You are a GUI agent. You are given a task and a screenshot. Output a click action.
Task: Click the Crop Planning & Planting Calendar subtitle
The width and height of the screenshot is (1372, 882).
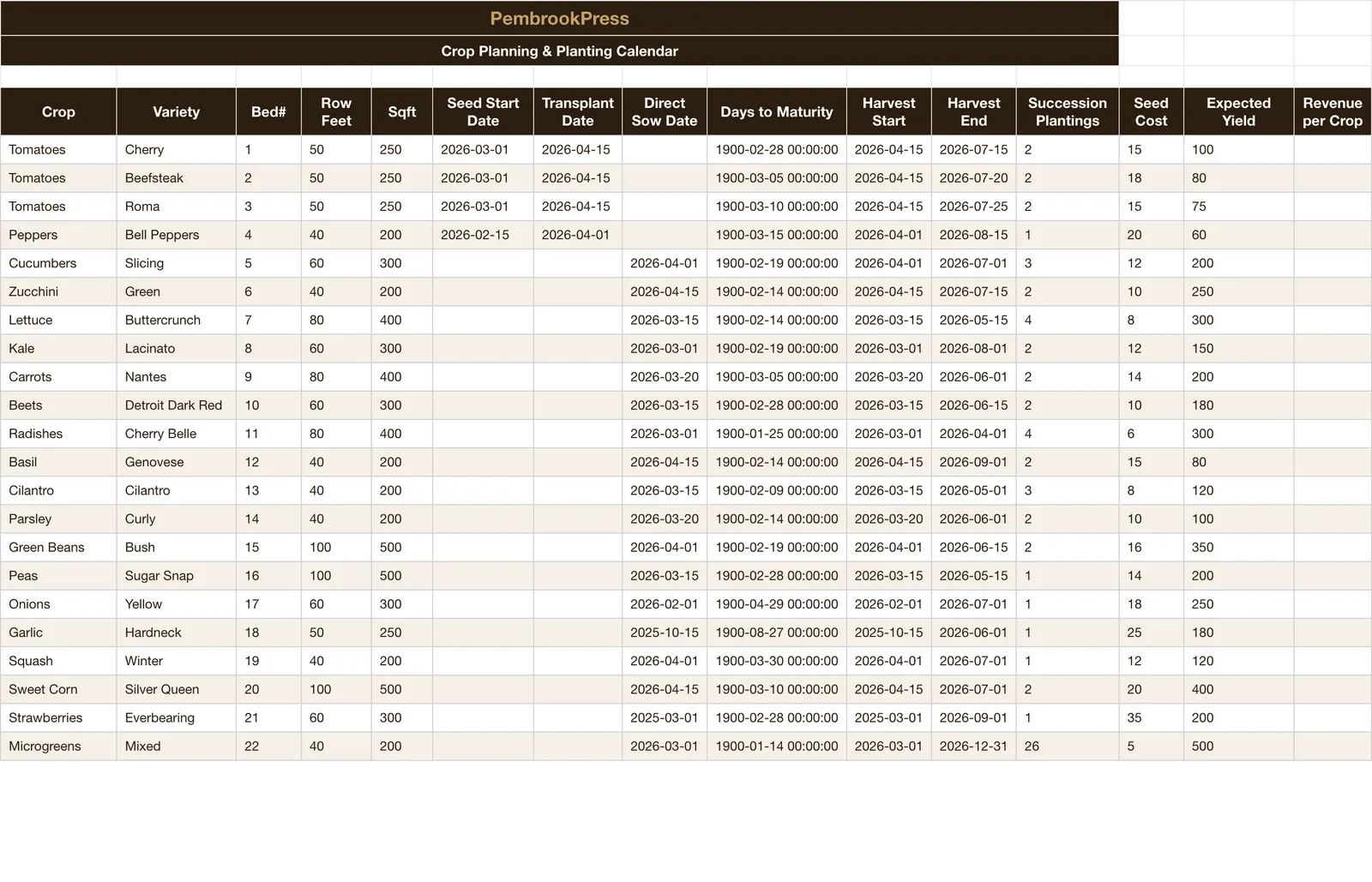coord(559,51)
